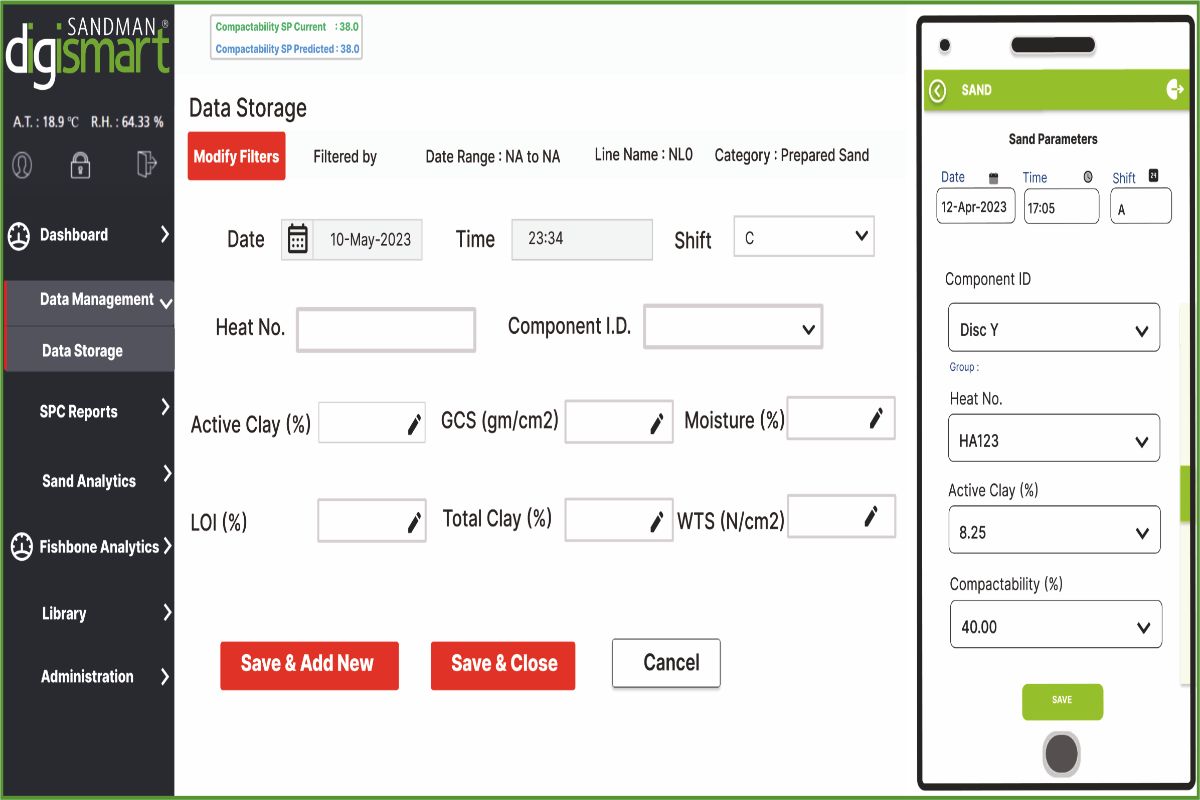Click the WTS pencil edit icon
The width and height of the screenshot is (1200, 800).
click(x=871, y=516)
